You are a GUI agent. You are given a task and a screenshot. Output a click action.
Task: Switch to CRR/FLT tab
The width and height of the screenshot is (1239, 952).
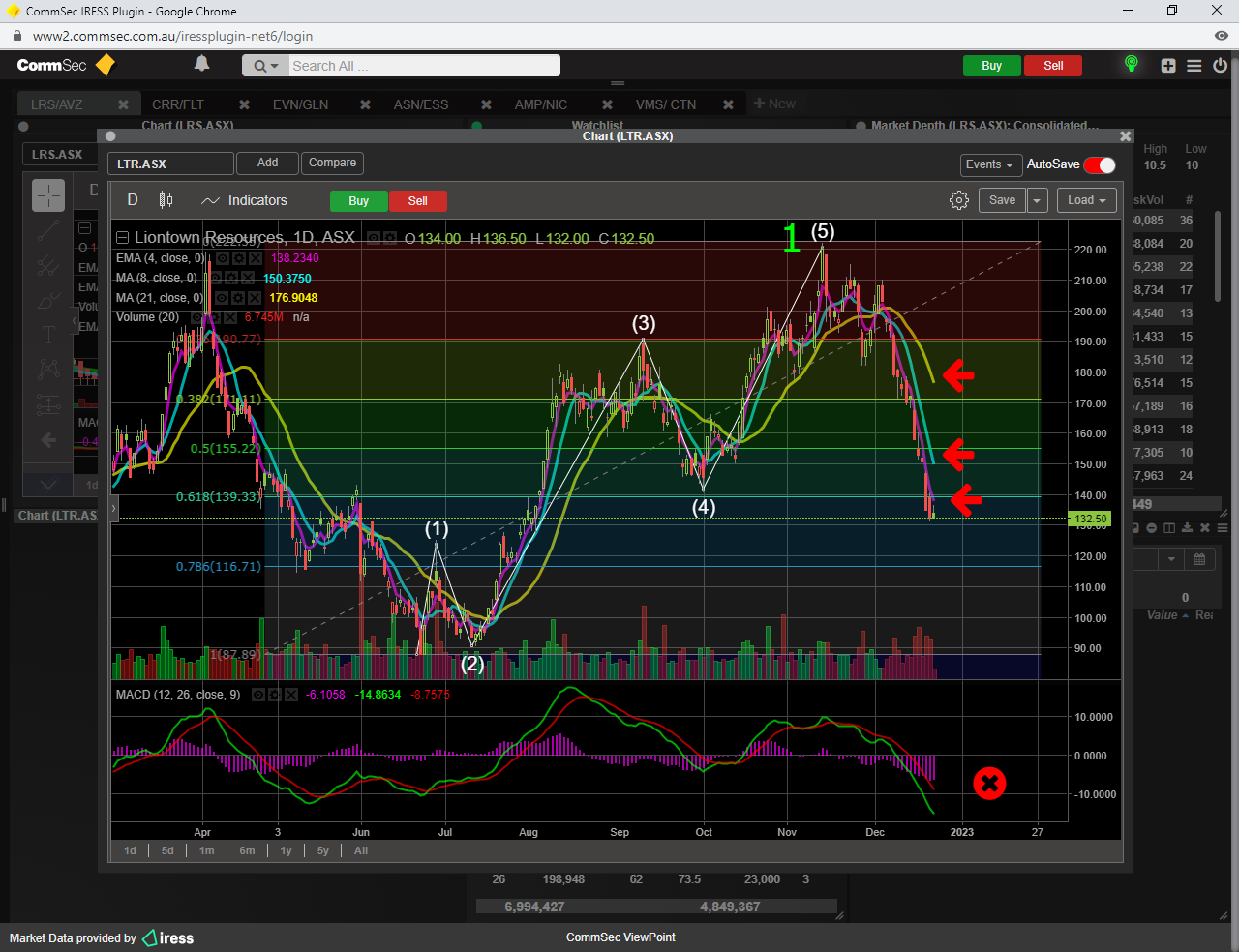click(x=178, y=104)
